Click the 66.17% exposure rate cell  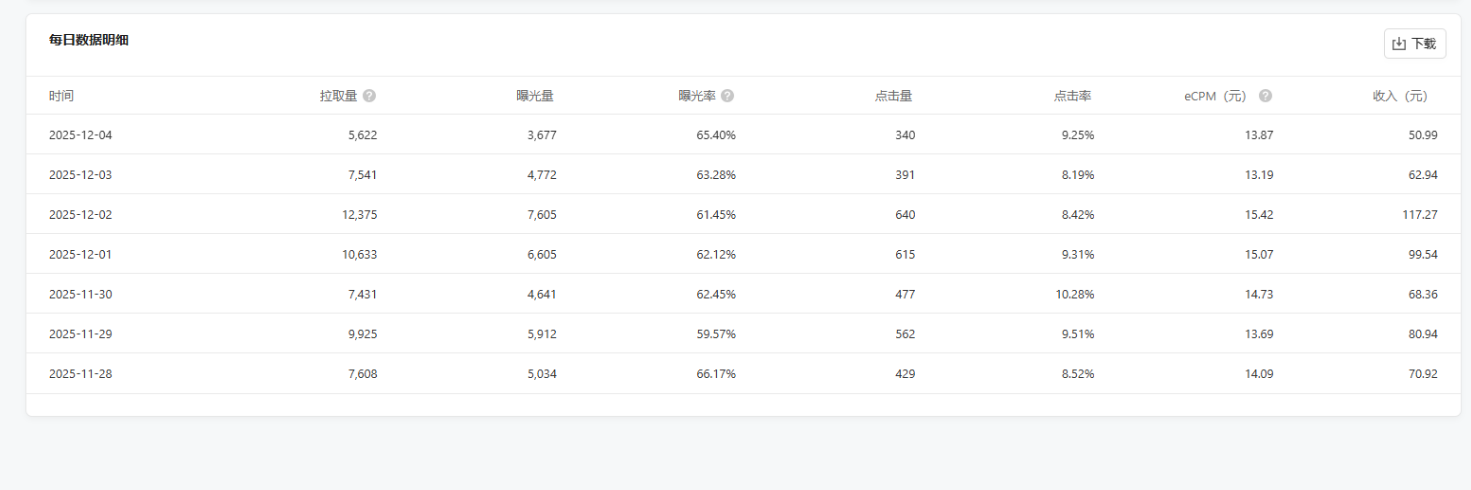(x=716, y=374)
